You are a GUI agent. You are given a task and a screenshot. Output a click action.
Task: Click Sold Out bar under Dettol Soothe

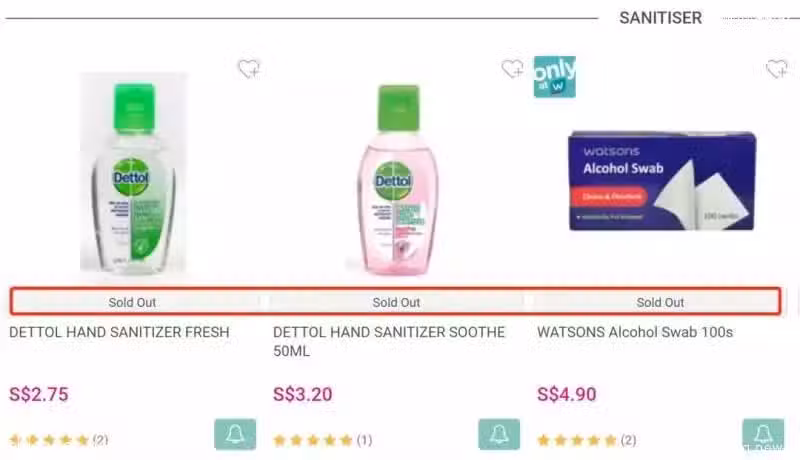pyautogui.click(x=396, y=302)
